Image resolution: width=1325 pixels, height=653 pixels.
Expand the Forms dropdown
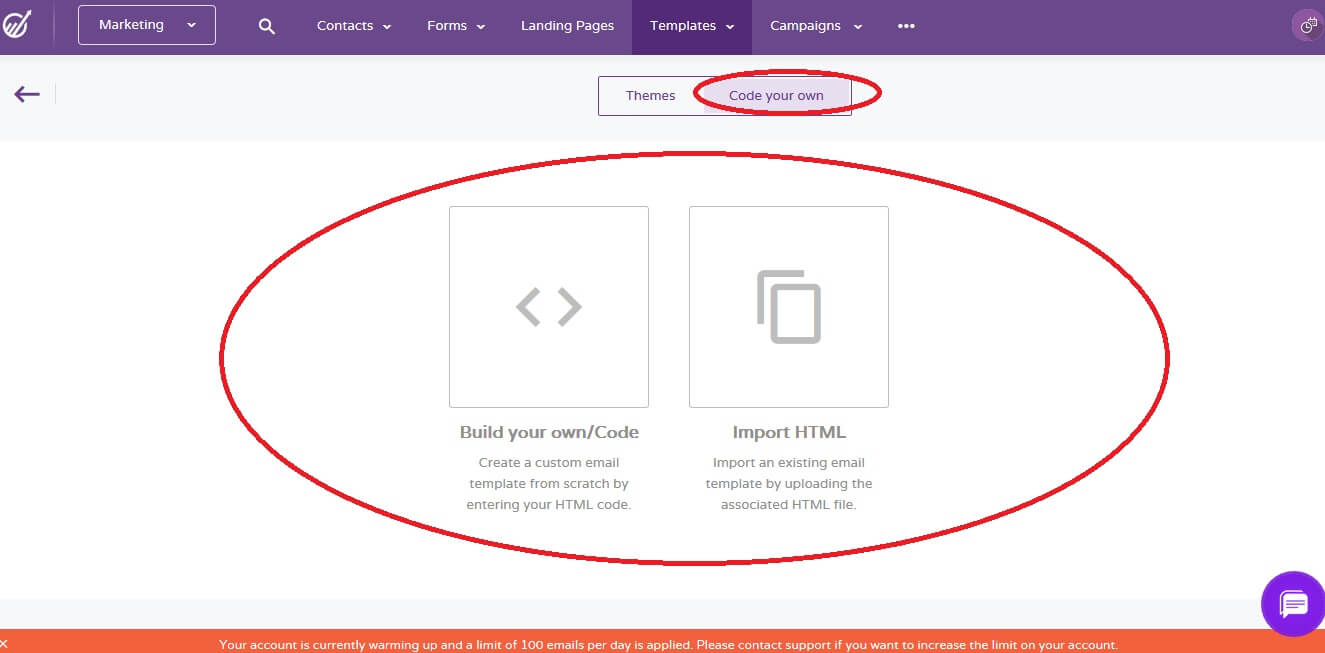[x=456, y=26]
